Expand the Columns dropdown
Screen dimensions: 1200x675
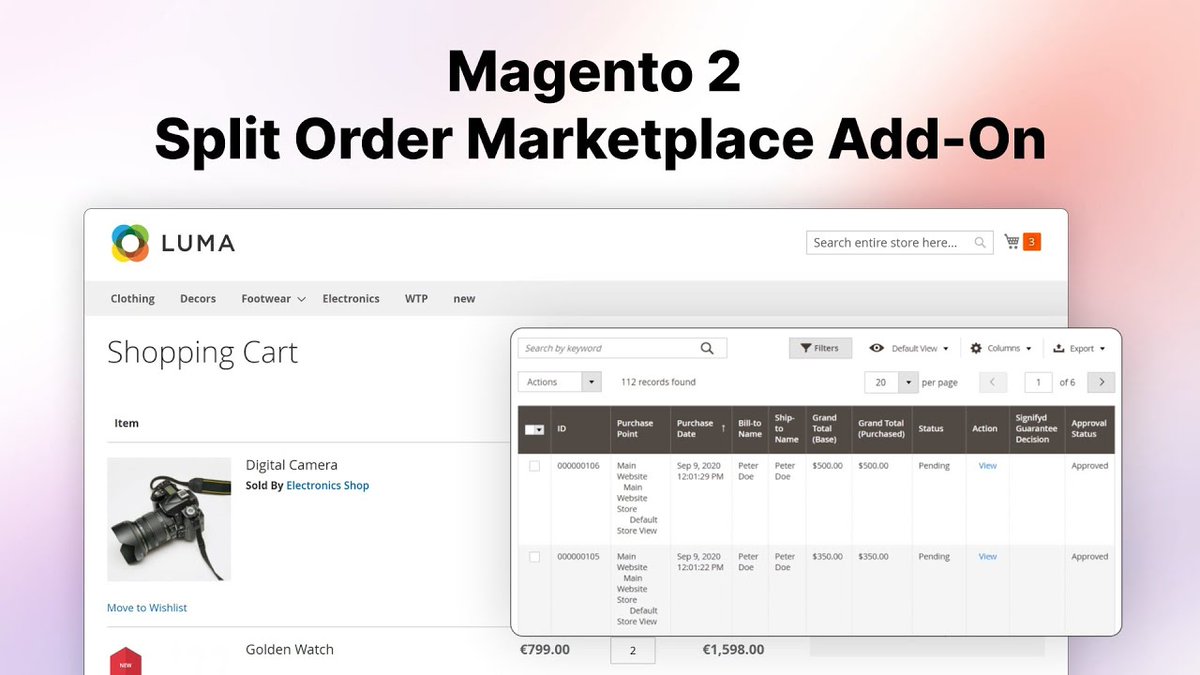pos(1028,349)
